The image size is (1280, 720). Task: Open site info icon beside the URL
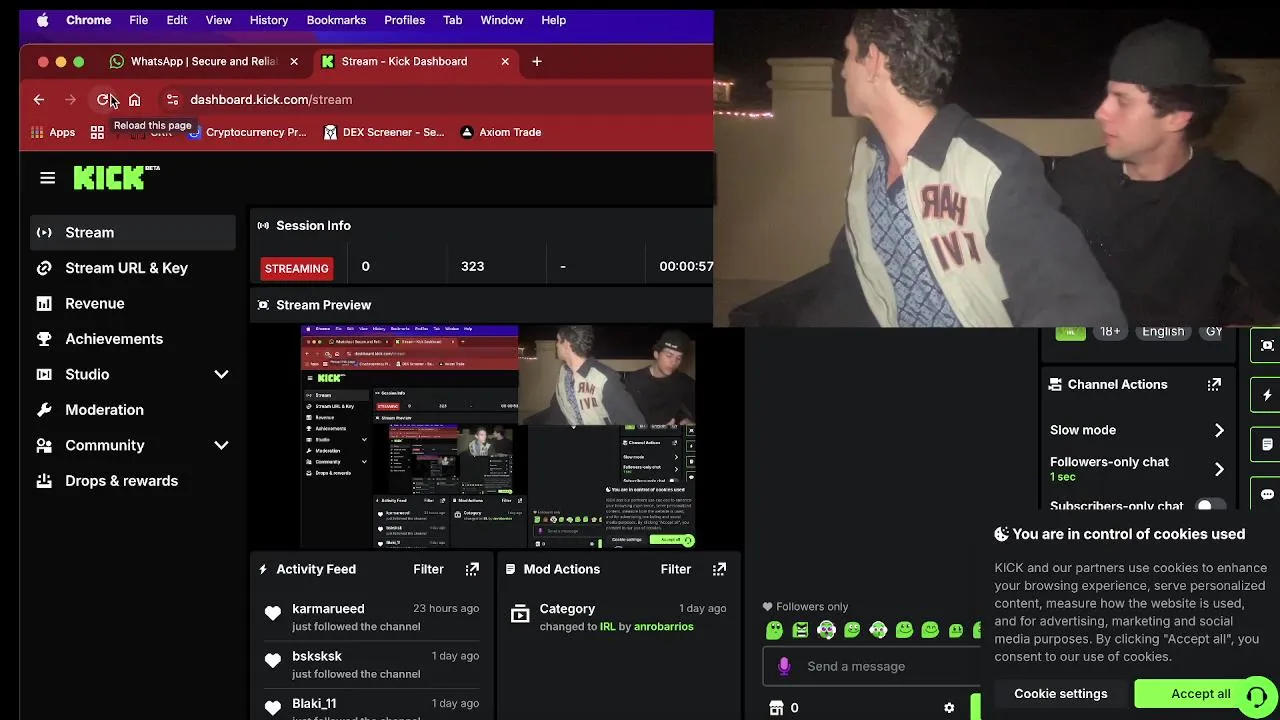click(x=172, y=99)
